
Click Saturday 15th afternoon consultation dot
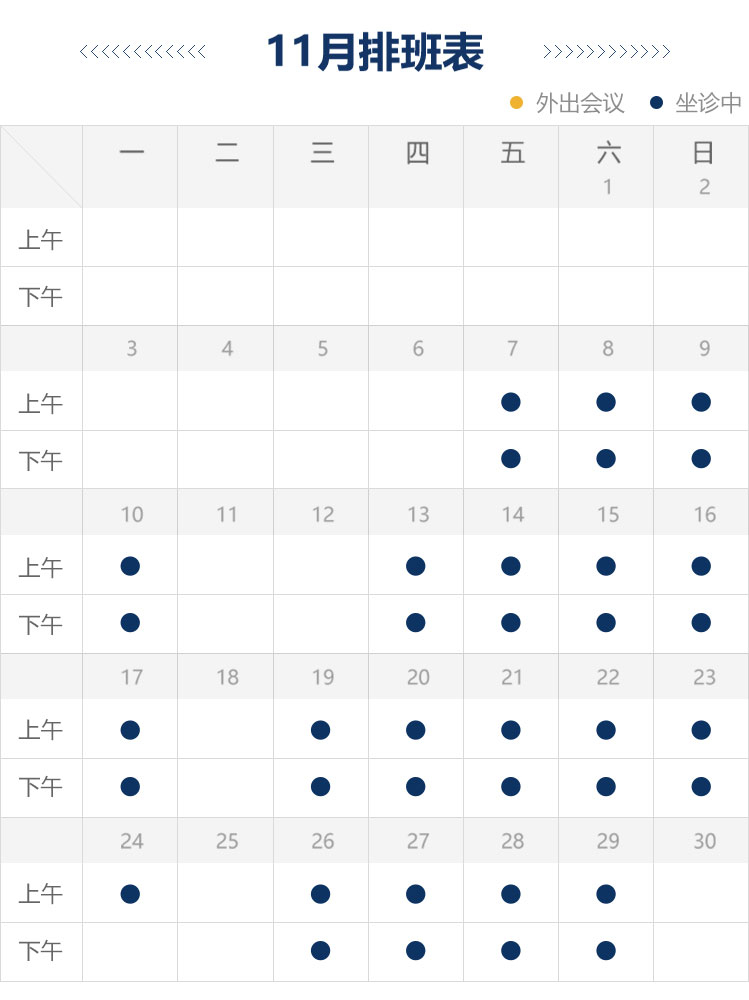coord(606,623)
